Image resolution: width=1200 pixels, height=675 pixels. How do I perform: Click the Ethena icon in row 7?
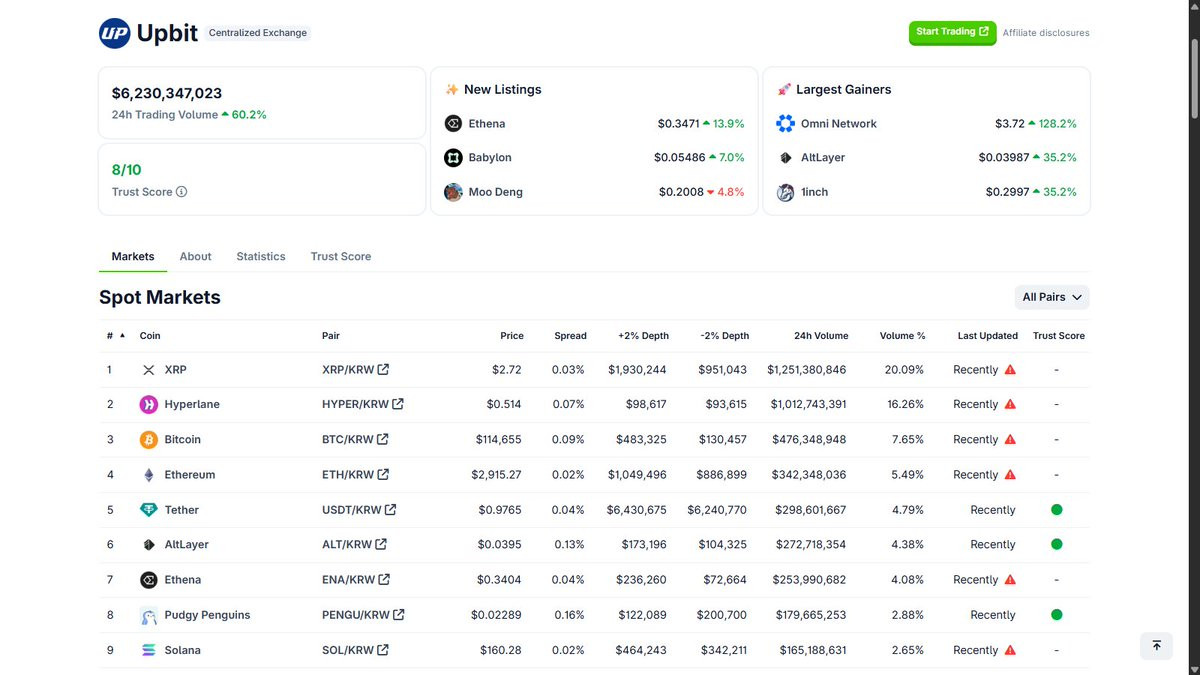[149, 580]
